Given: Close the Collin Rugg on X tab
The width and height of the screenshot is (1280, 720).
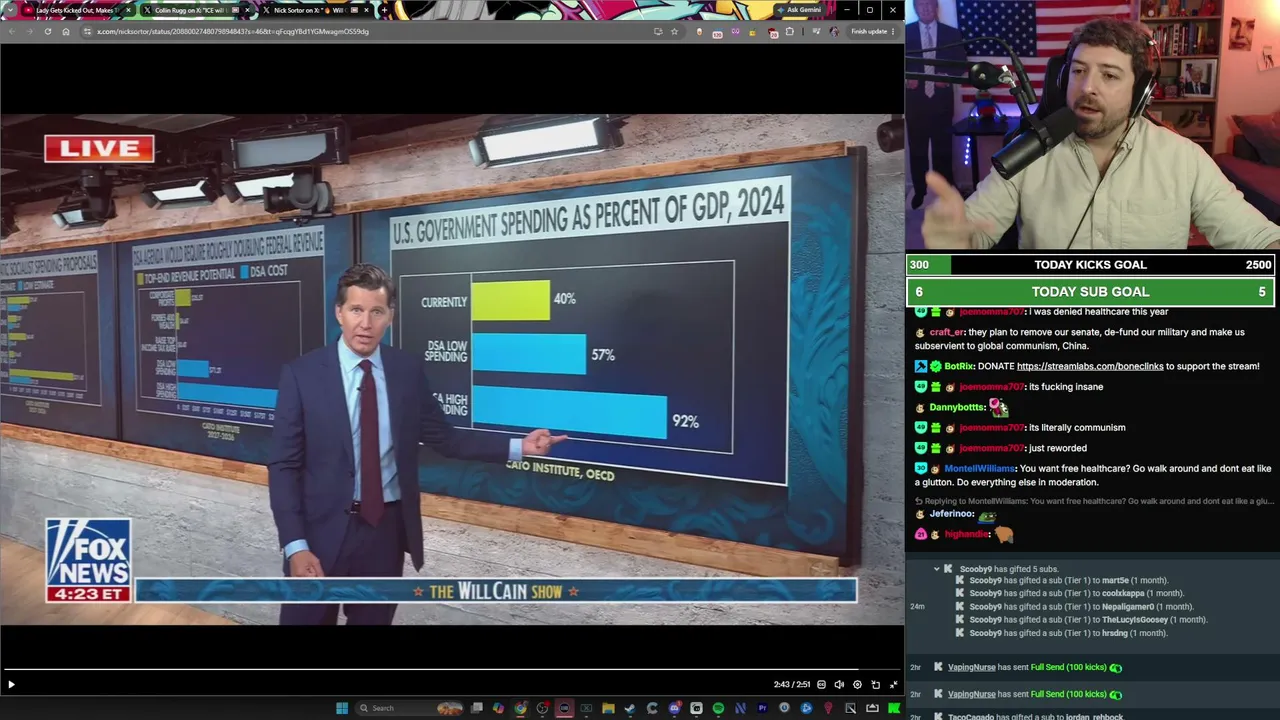Looking at the screenshot, I should point(247,10).
